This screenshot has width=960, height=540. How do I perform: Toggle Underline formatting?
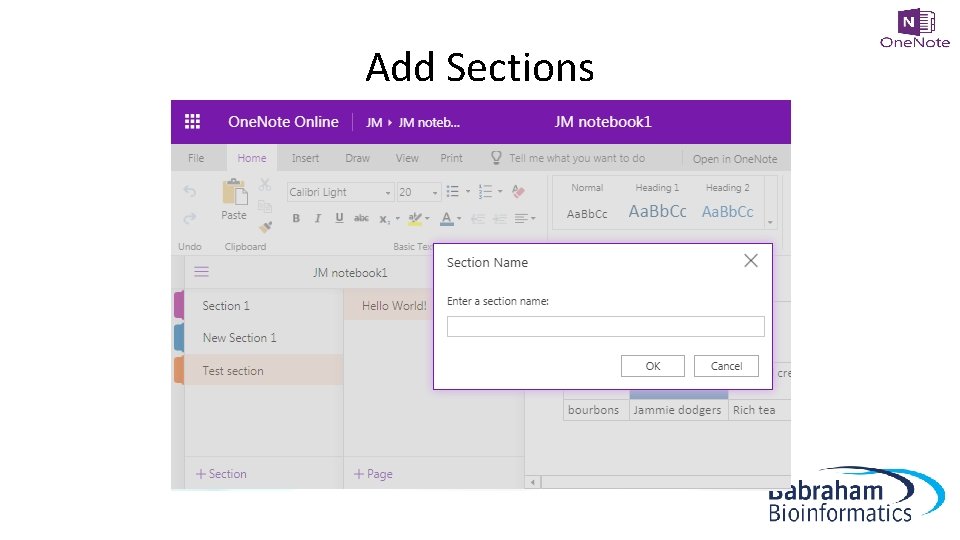(339, 218)
